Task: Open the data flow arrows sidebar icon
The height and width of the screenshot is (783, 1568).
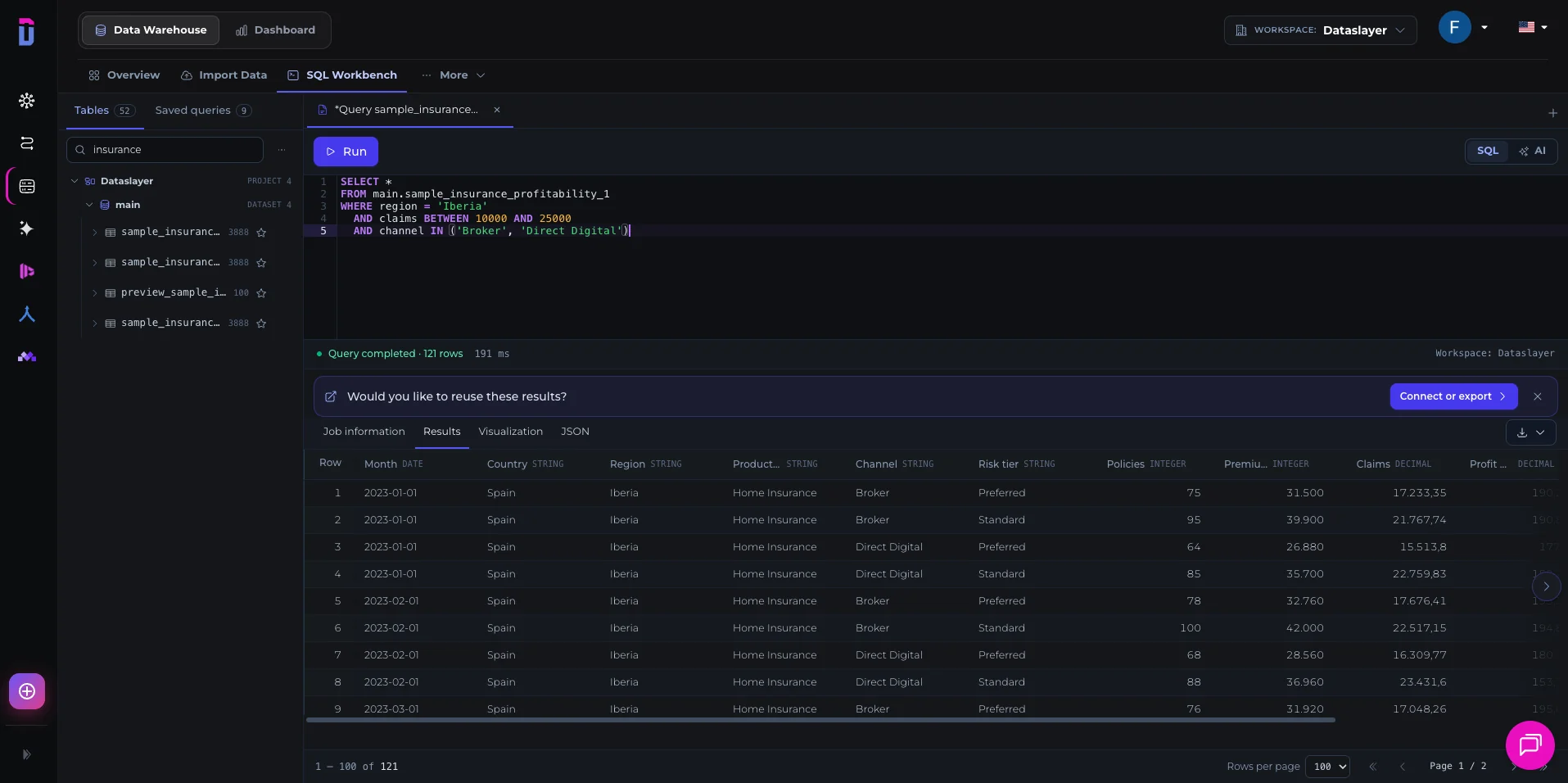Action: (27, 143)
